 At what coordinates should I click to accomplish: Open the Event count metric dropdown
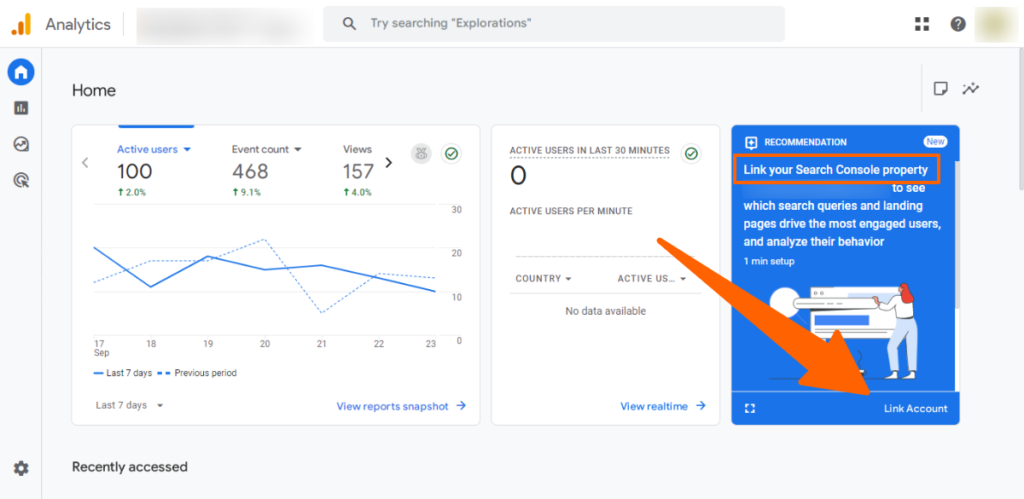pyautogui.click(x=297, y=150)
